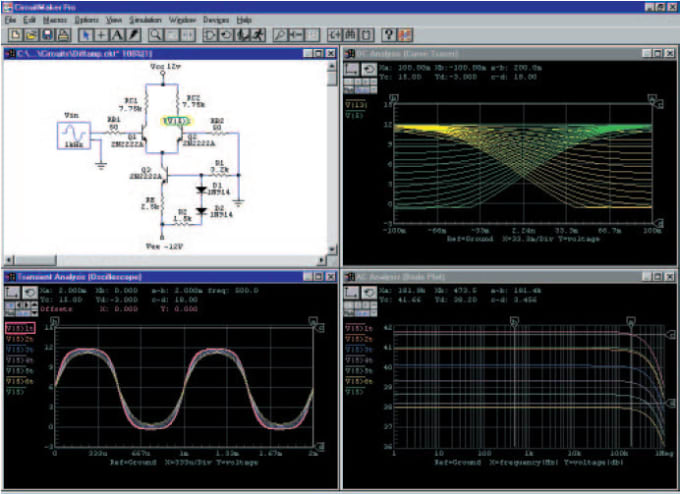
Task: Click cursor a marker atop oscilloscope graph
Action: click(313, 321)
